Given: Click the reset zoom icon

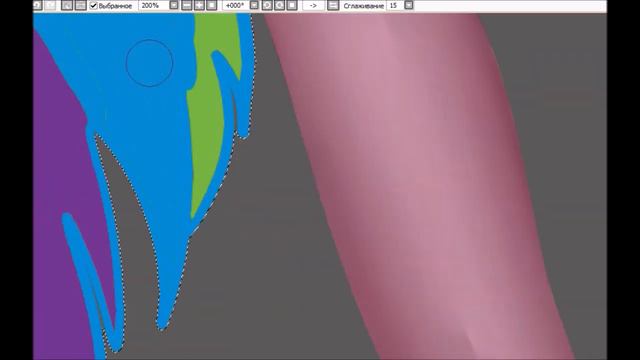Looking at the screenshot, I should [x=211, y=5].
